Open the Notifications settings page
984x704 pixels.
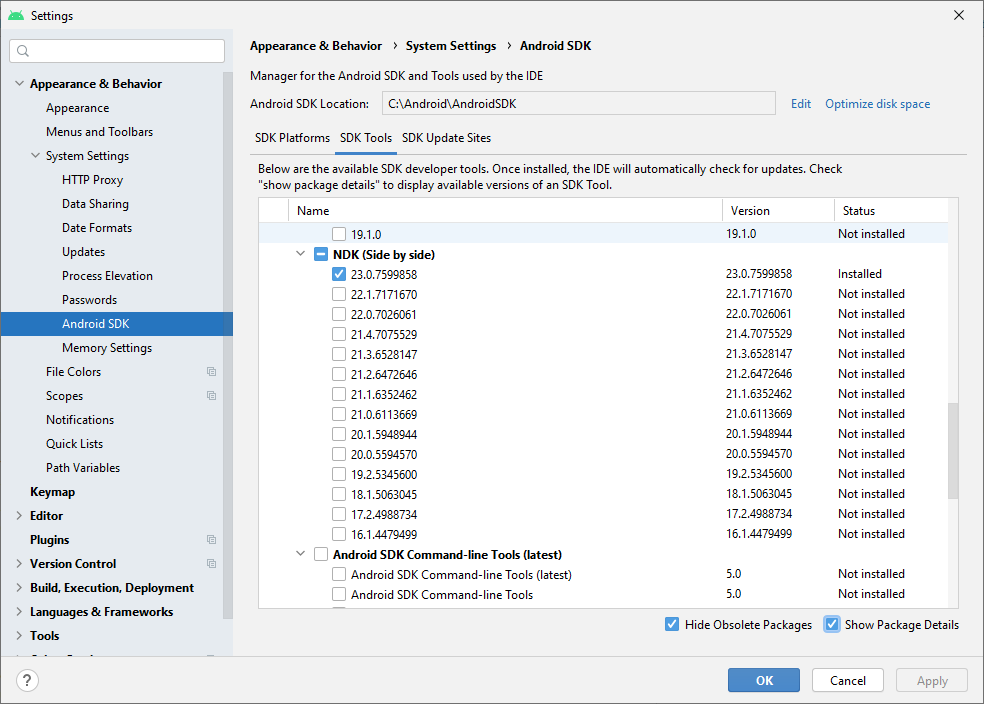80,420
